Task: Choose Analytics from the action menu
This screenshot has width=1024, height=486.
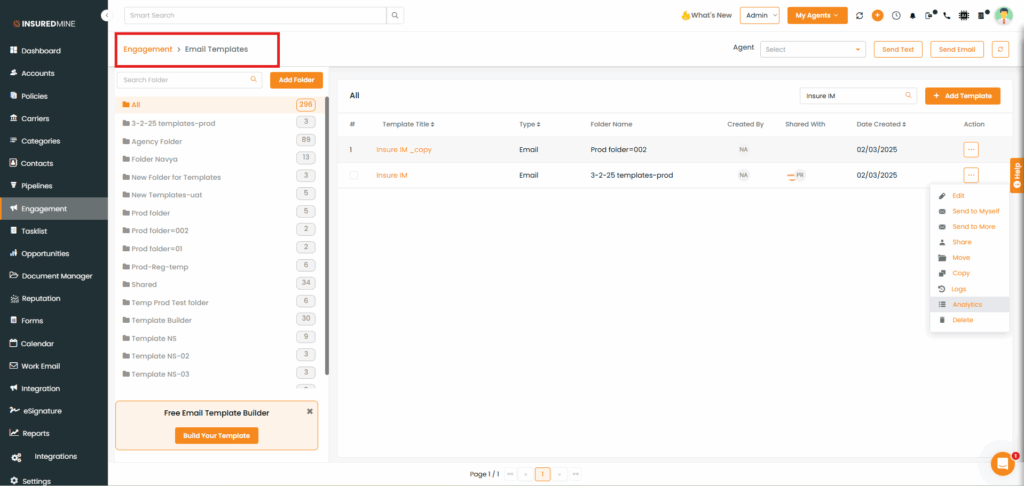Action: pos(967,304)
